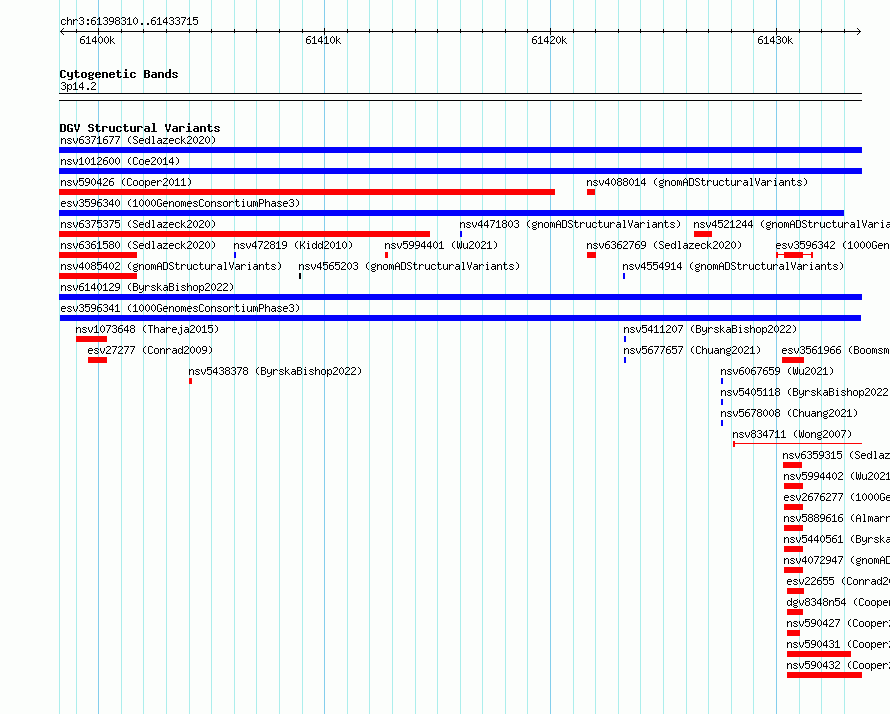Click the 61400k ruler label
Image resolution: width=890 pixels, height=714 pixels.
(x=97, y=40)
